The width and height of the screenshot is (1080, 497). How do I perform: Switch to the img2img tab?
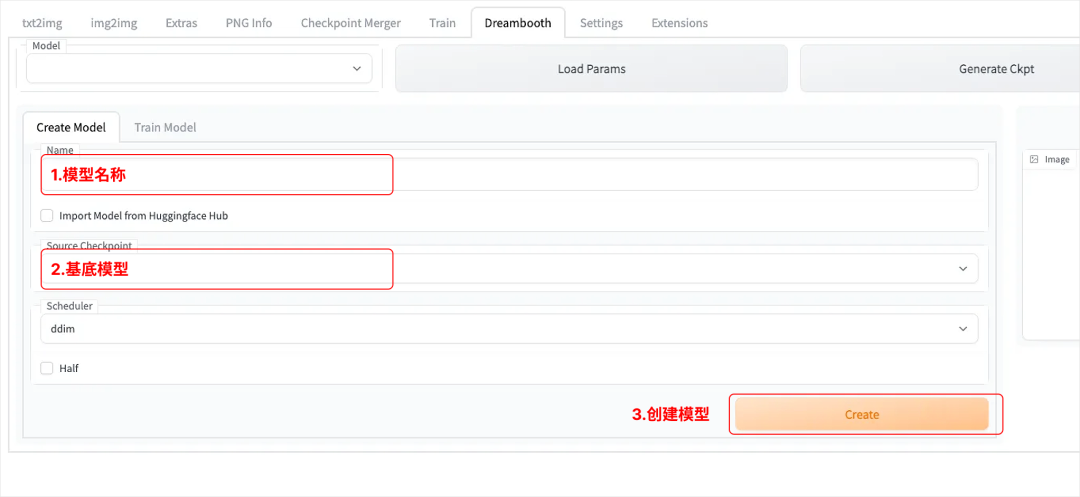click(114, 23)
